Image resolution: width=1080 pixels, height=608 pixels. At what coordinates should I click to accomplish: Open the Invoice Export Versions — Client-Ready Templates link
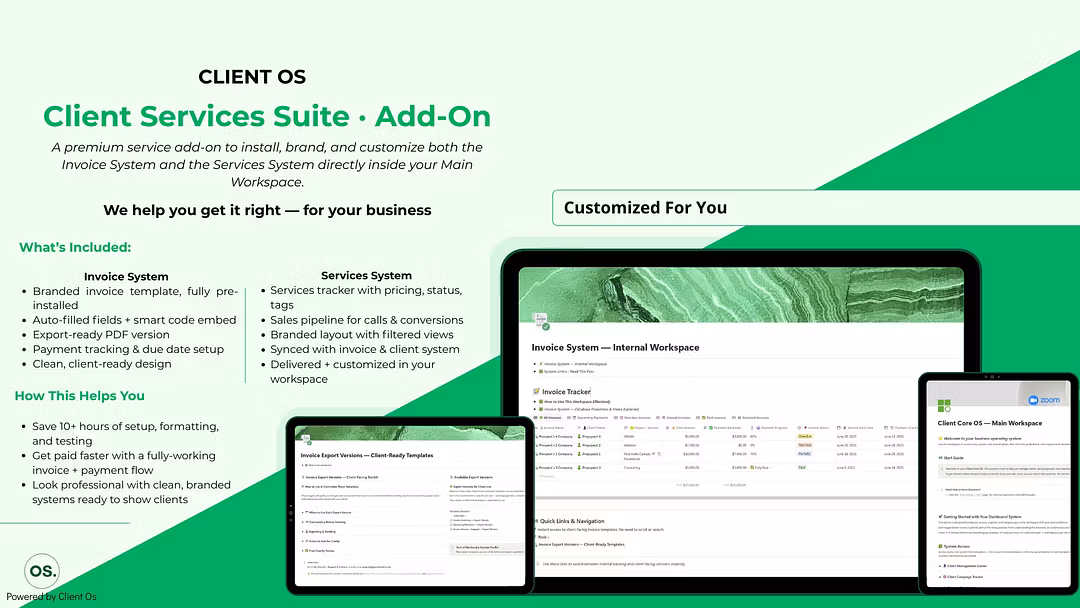coord(583,545)
